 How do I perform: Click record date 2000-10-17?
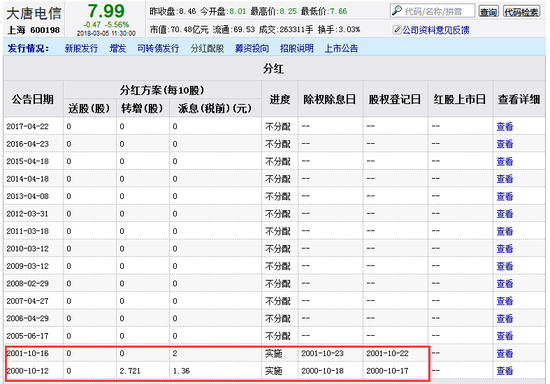(387, 371)
